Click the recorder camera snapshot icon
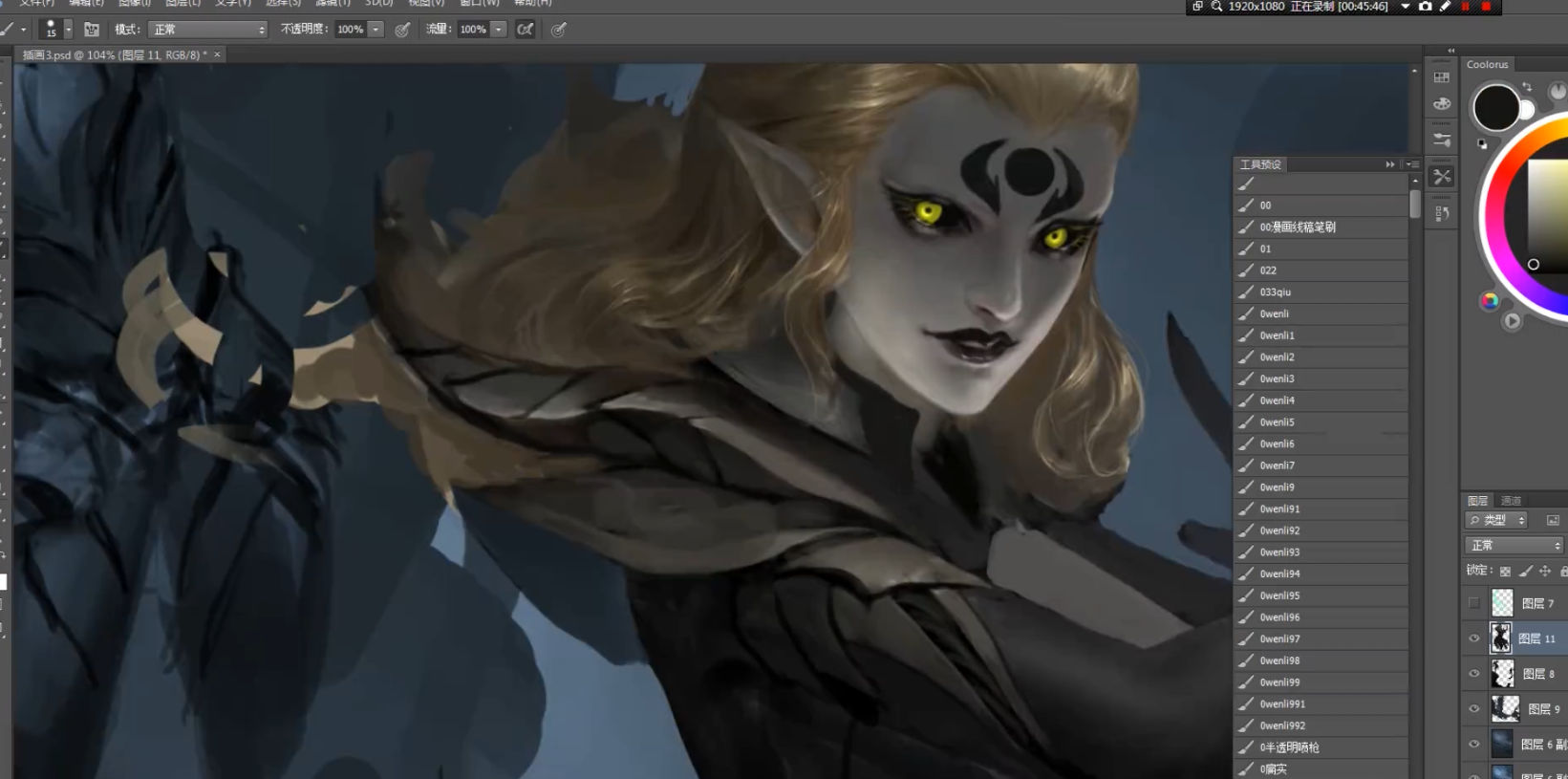 (x=1425, y=7)
